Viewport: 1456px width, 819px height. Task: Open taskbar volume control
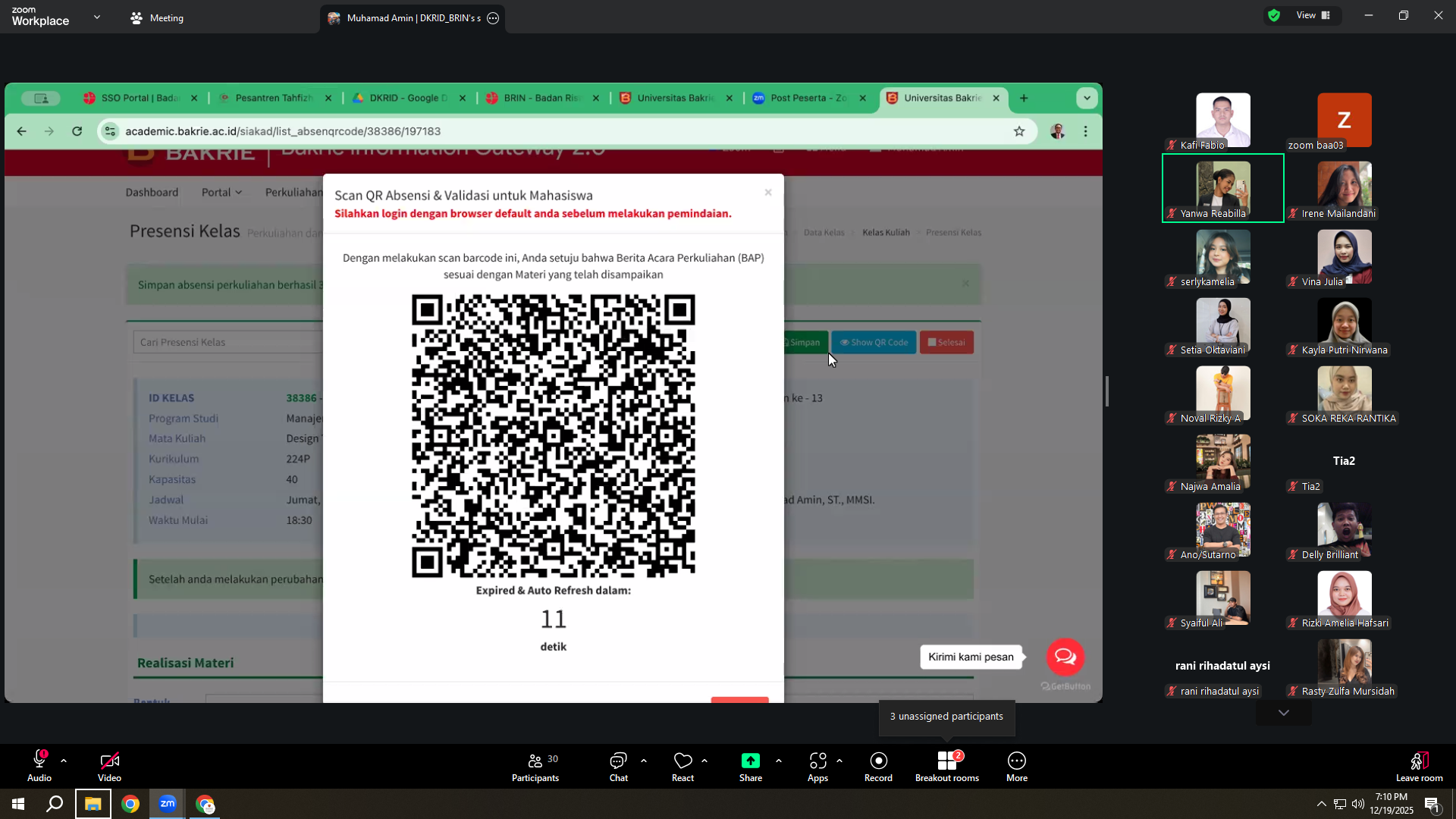(1357, 804)
